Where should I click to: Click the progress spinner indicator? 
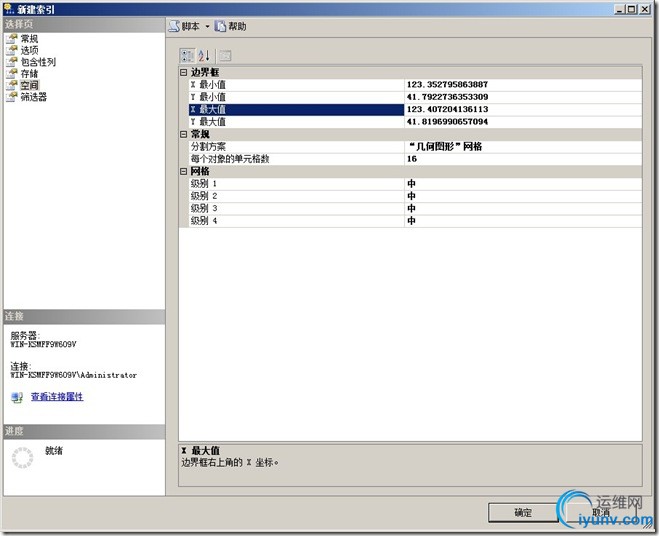point(22,457)
